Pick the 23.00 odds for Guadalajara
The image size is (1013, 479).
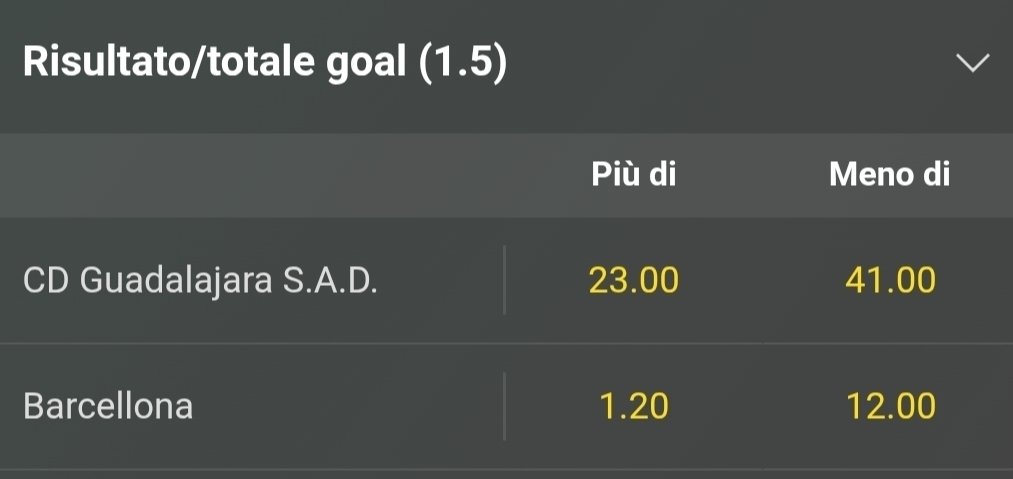[634, 281]
